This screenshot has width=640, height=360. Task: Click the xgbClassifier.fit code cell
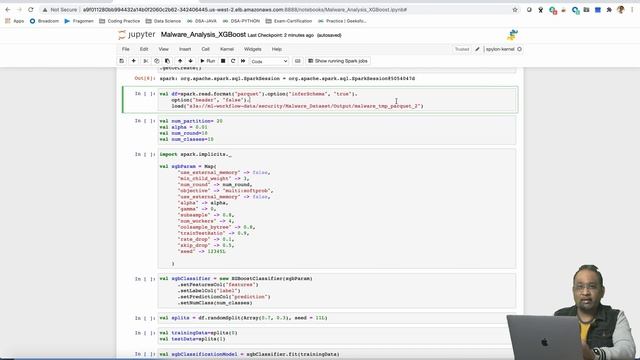(x=337, y=354)
